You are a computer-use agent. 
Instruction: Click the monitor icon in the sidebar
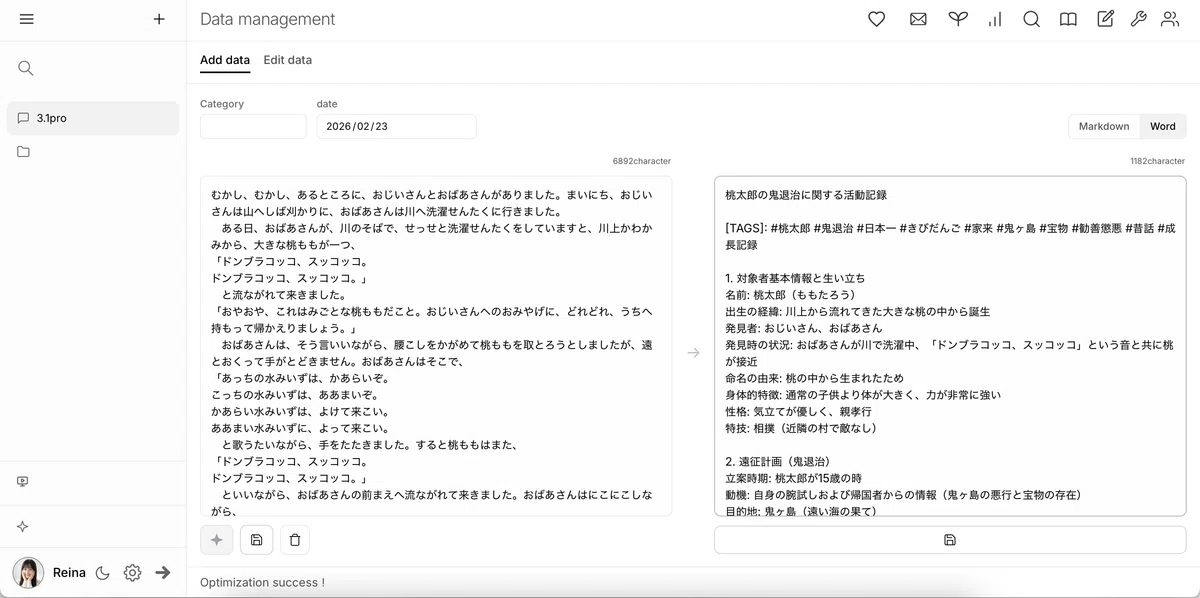pos(23,481)
